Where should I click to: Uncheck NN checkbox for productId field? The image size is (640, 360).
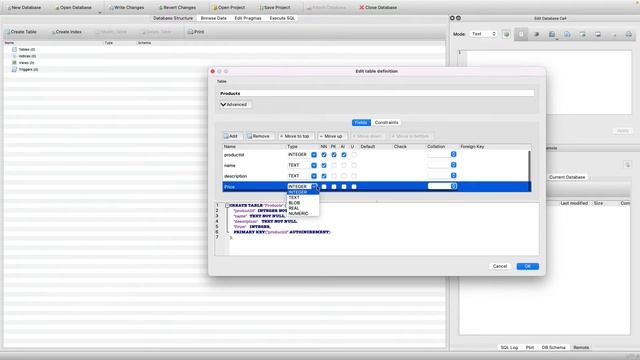[x=324, y=155]
